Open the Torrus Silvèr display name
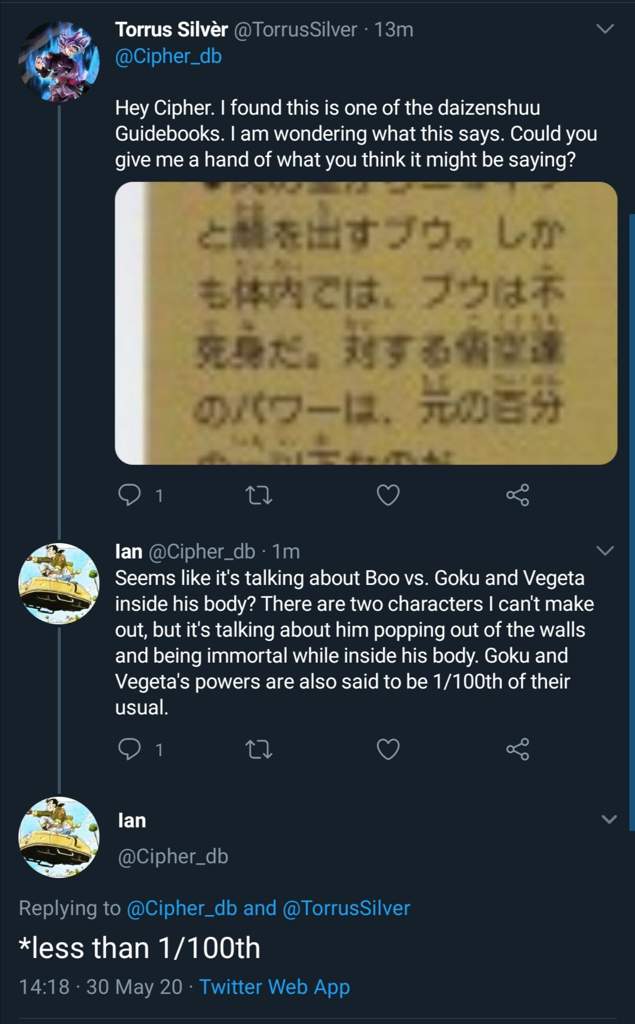635x1024 pixels. [169, 29]
